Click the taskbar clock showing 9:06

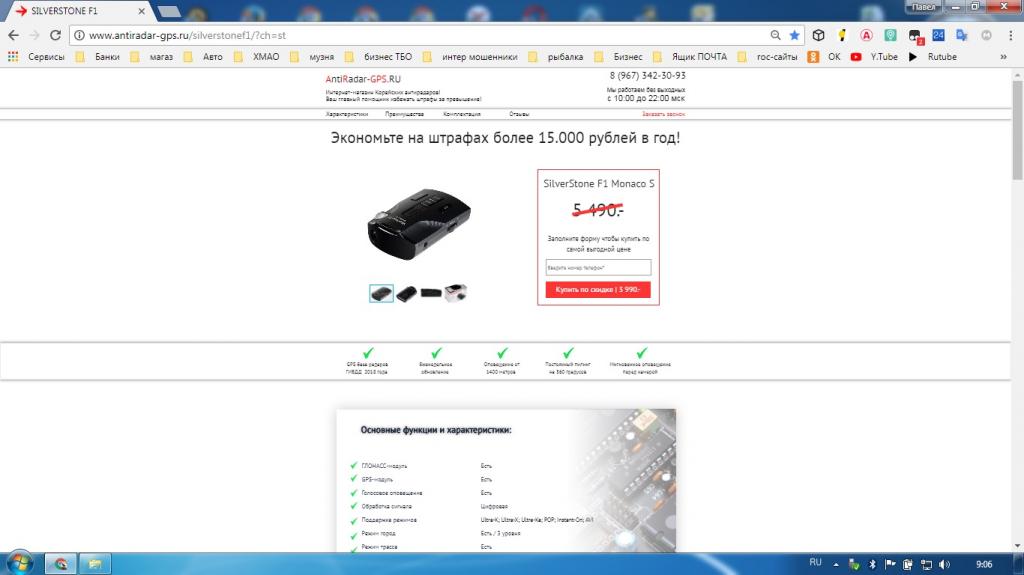click(x=984, y=564)
